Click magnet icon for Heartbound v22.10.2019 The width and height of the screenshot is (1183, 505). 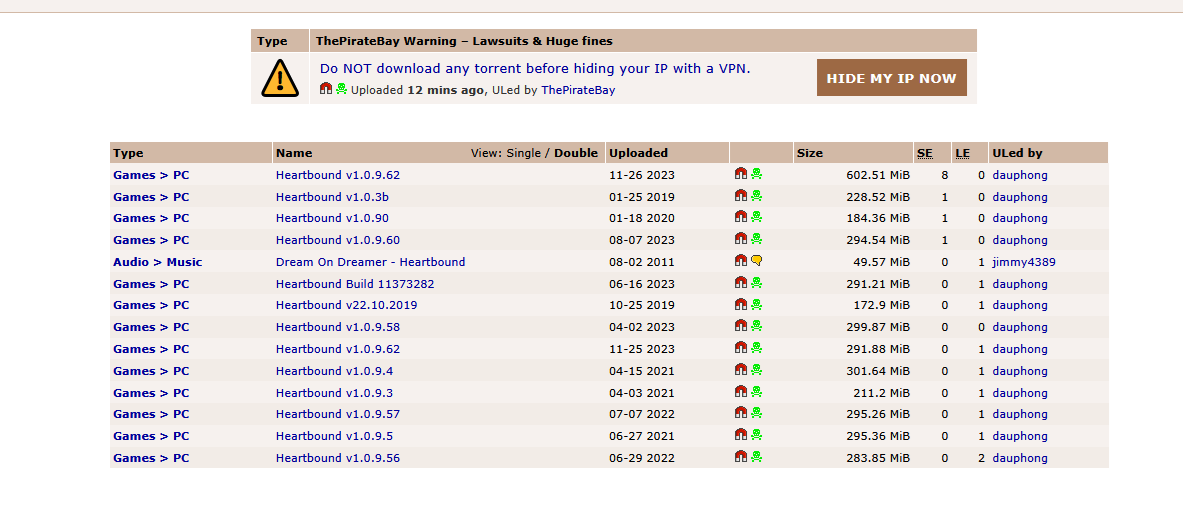click(741, 303)
